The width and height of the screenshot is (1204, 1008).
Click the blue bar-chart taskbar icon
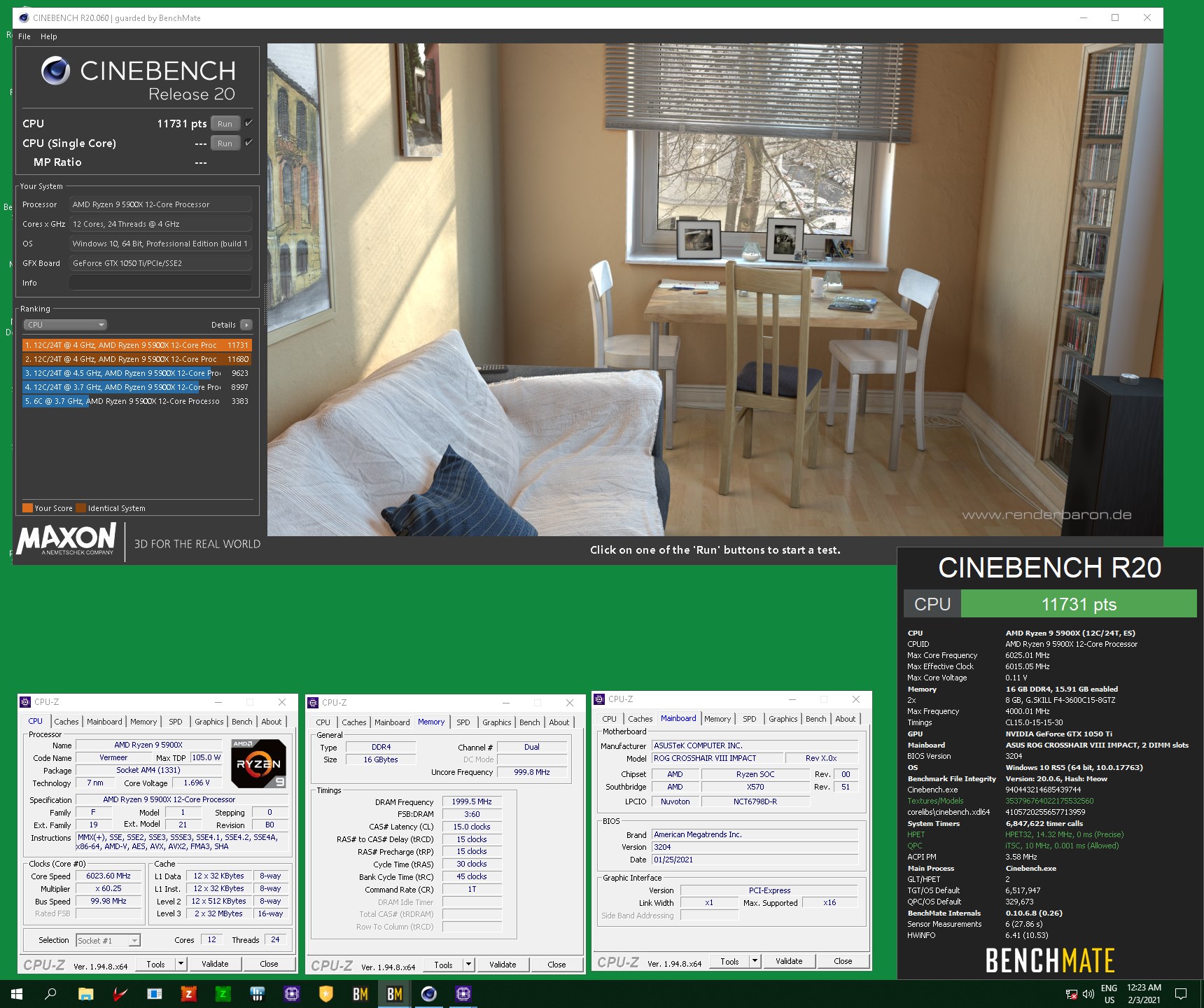(x=257, y=994)
